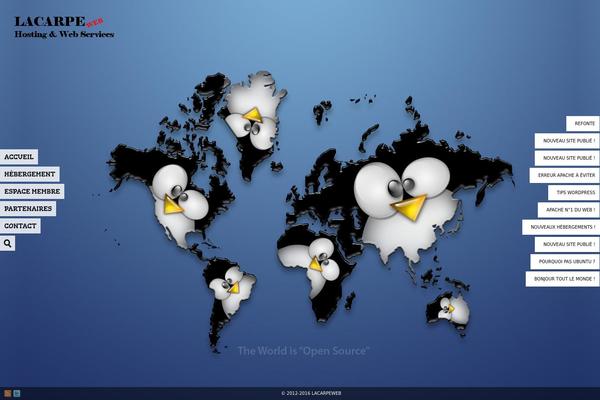Open the blue Twitter icon in footer
600x400 pixels.
[17, 393]
